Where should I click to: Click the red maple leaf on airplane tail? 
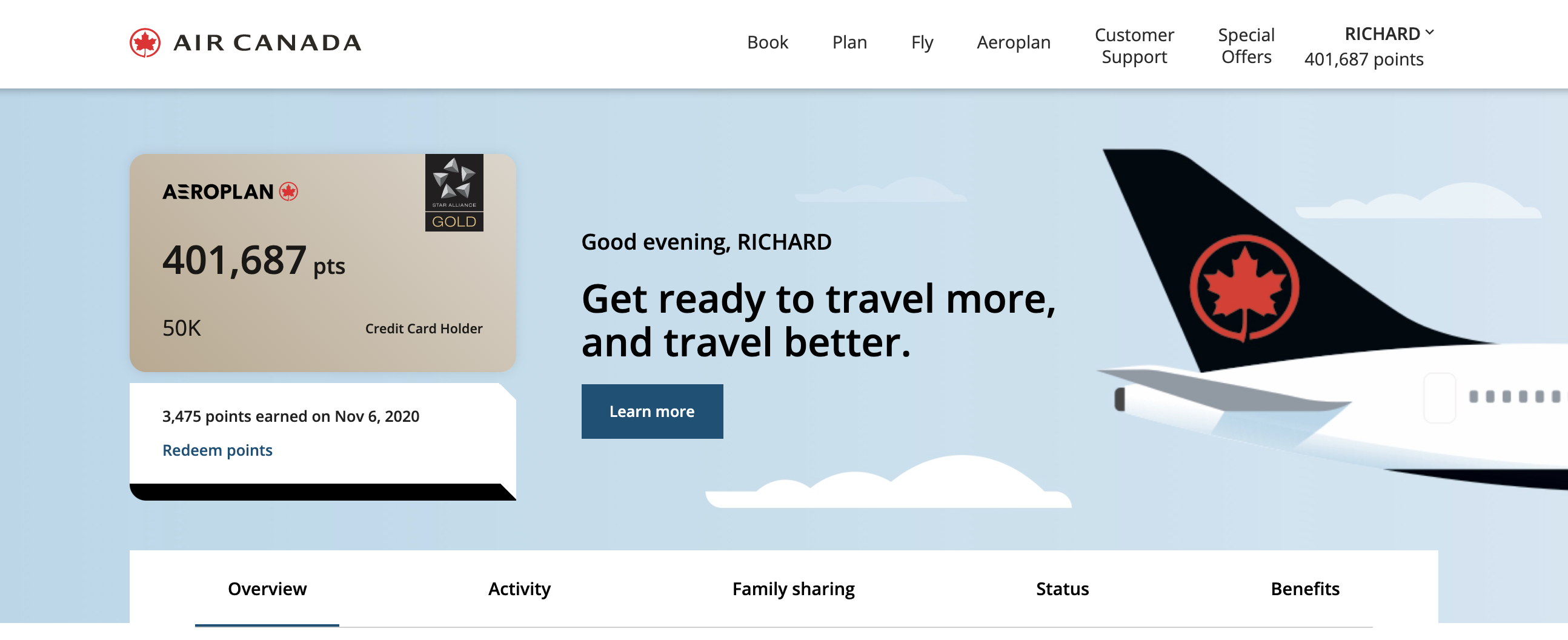click(1244, 287)
